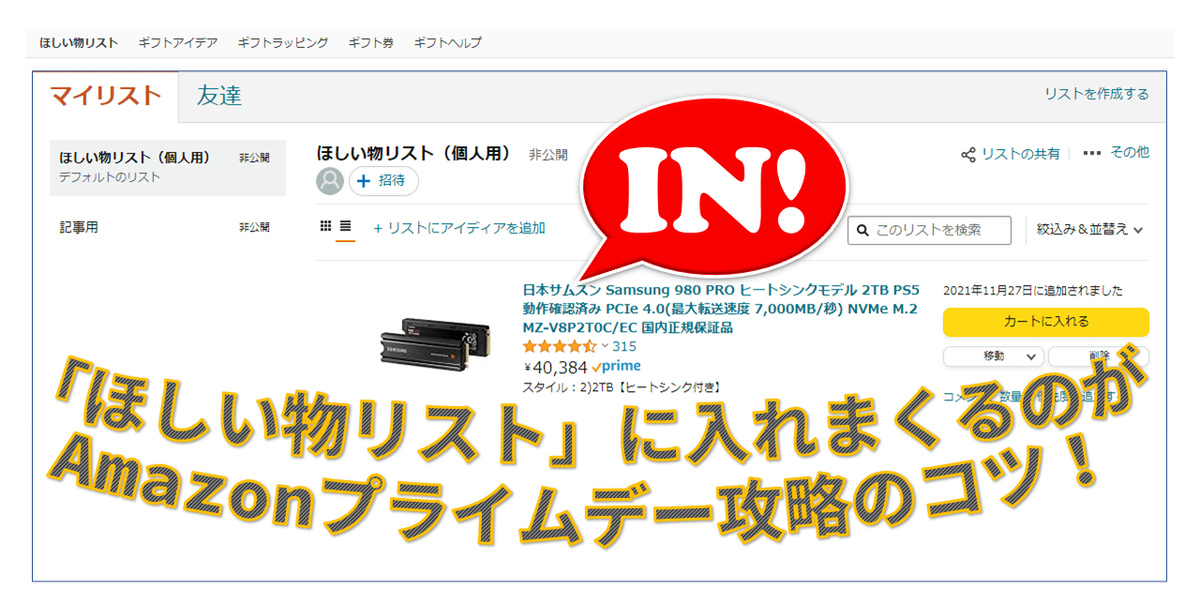Click the リストを作成する link
This screenshot has height=603, width=1200.
[1097, 94]
